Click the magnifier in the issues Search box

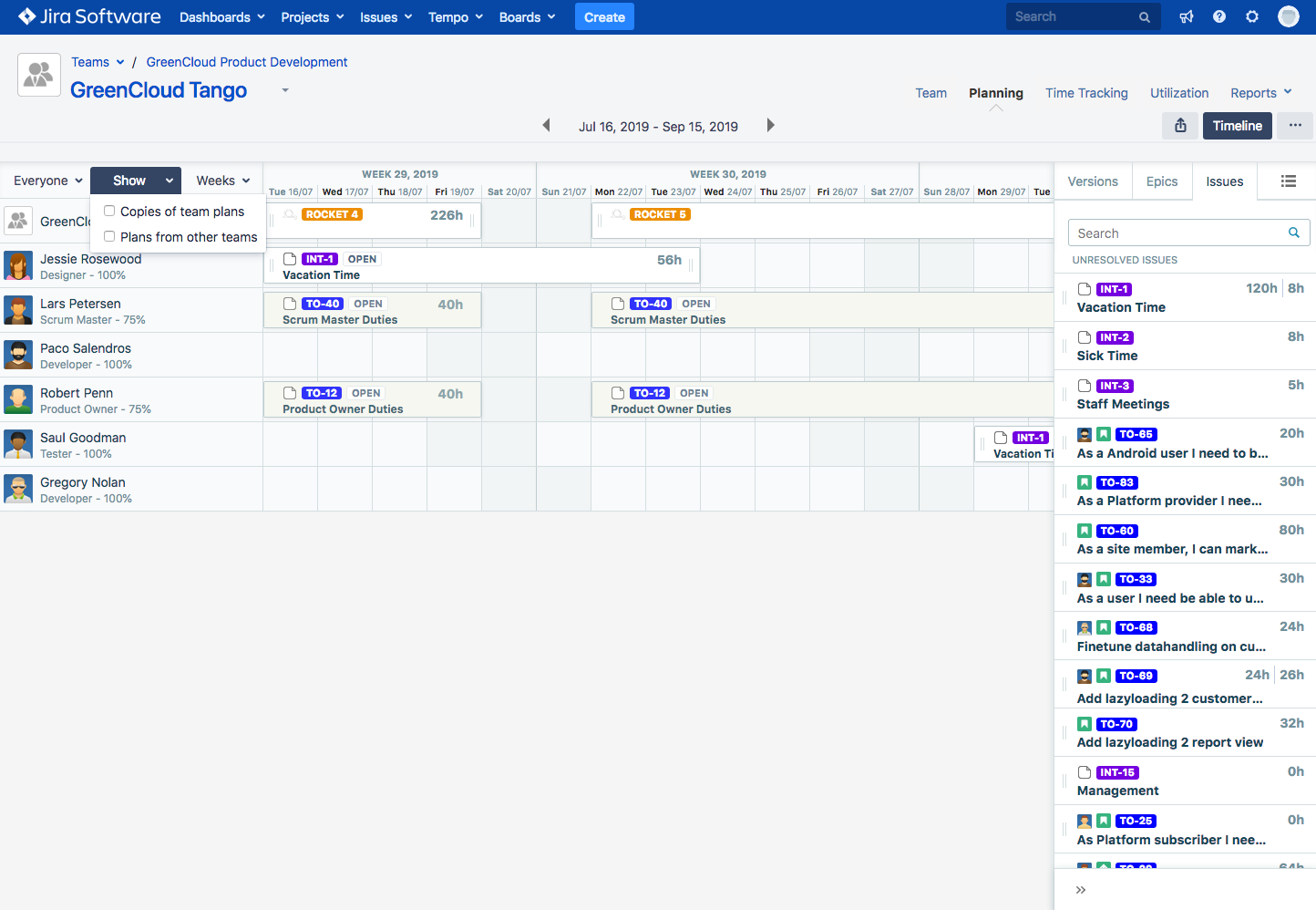point(1293,233)
